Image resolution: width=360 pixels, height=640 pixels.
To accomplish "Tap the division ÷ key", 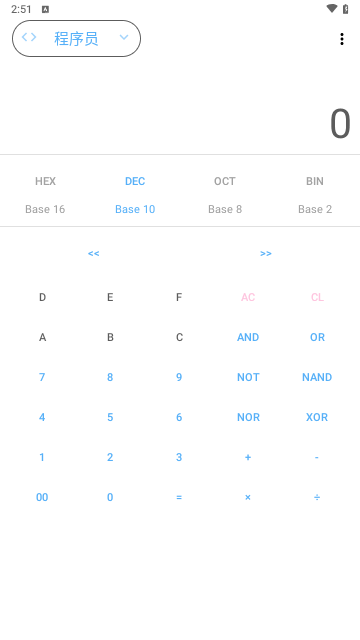I will 317,497.
